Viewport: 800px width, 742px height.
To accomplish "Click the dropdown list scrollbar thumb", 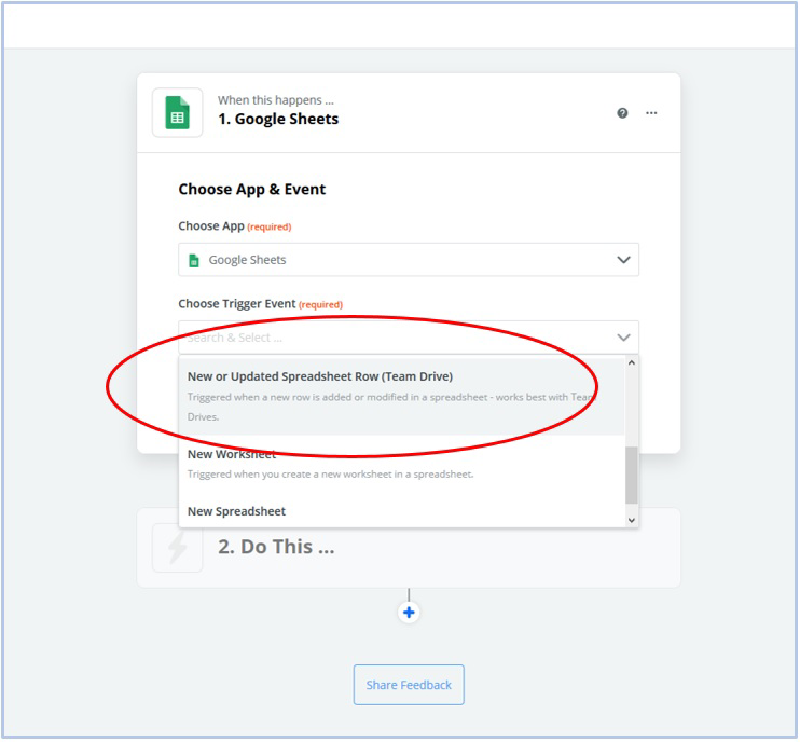I will 632,475.
